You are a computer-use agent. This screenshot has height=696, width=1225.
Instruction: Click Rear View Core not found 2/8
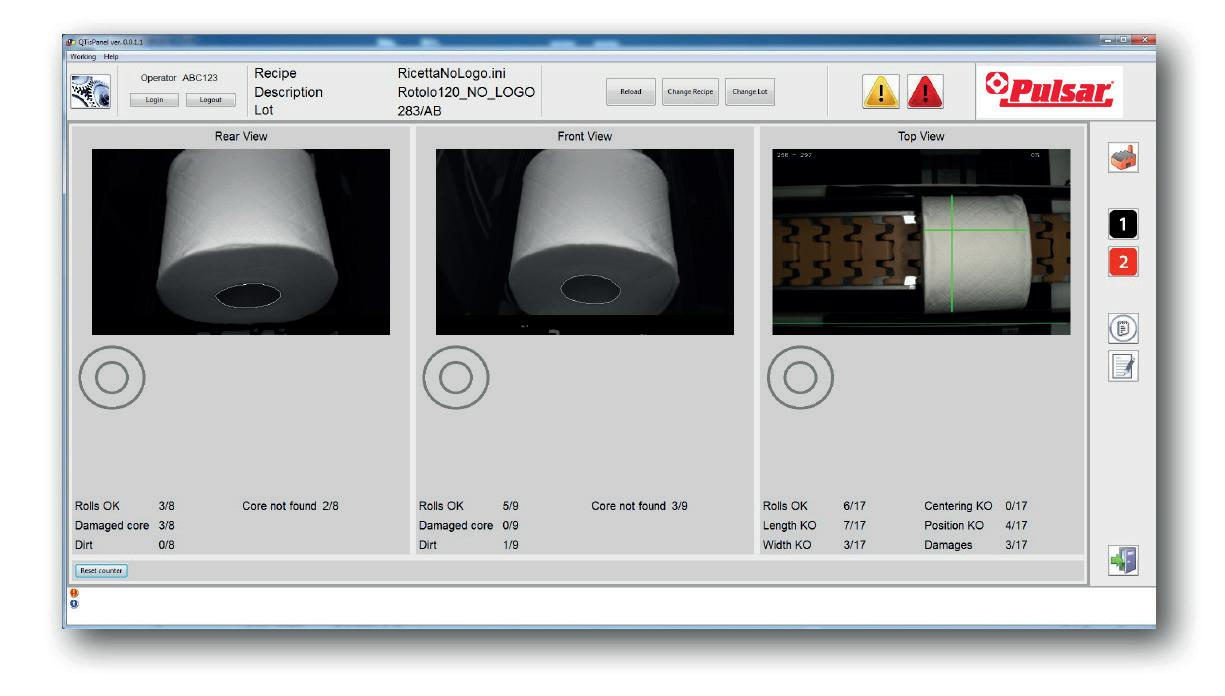[291, 506]
